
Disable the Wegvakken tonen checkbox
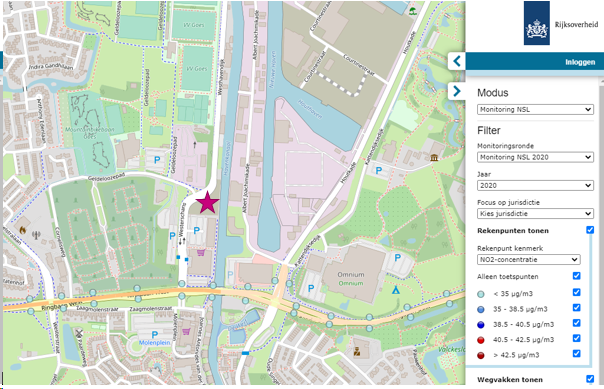click(x=590, y=379)
